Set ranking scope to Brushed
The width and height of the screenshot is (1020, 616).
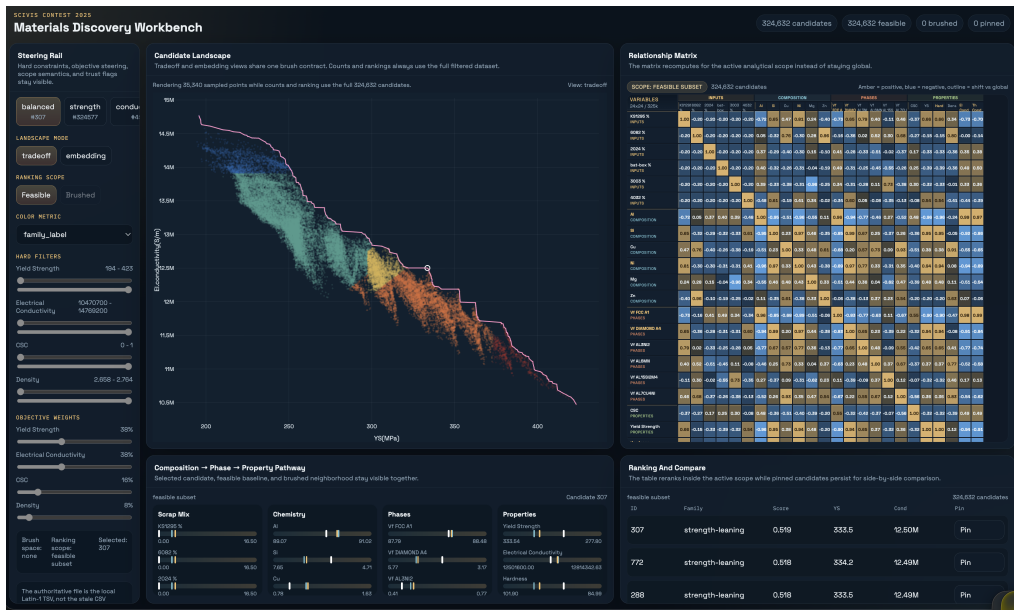80,195
